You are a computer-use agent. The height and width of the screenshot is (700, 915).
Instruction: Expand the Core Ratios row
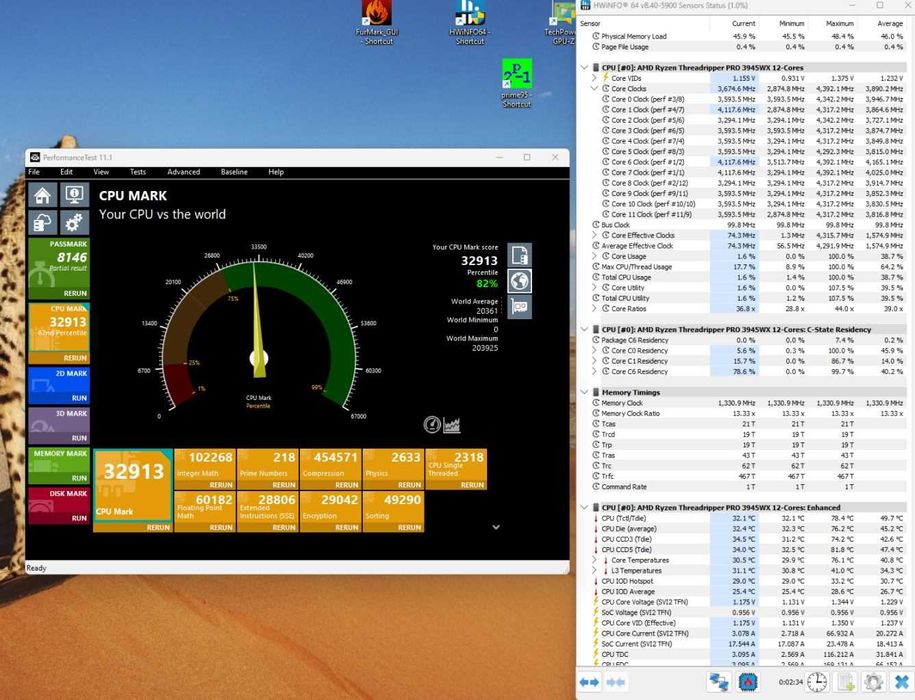point(595,309)
